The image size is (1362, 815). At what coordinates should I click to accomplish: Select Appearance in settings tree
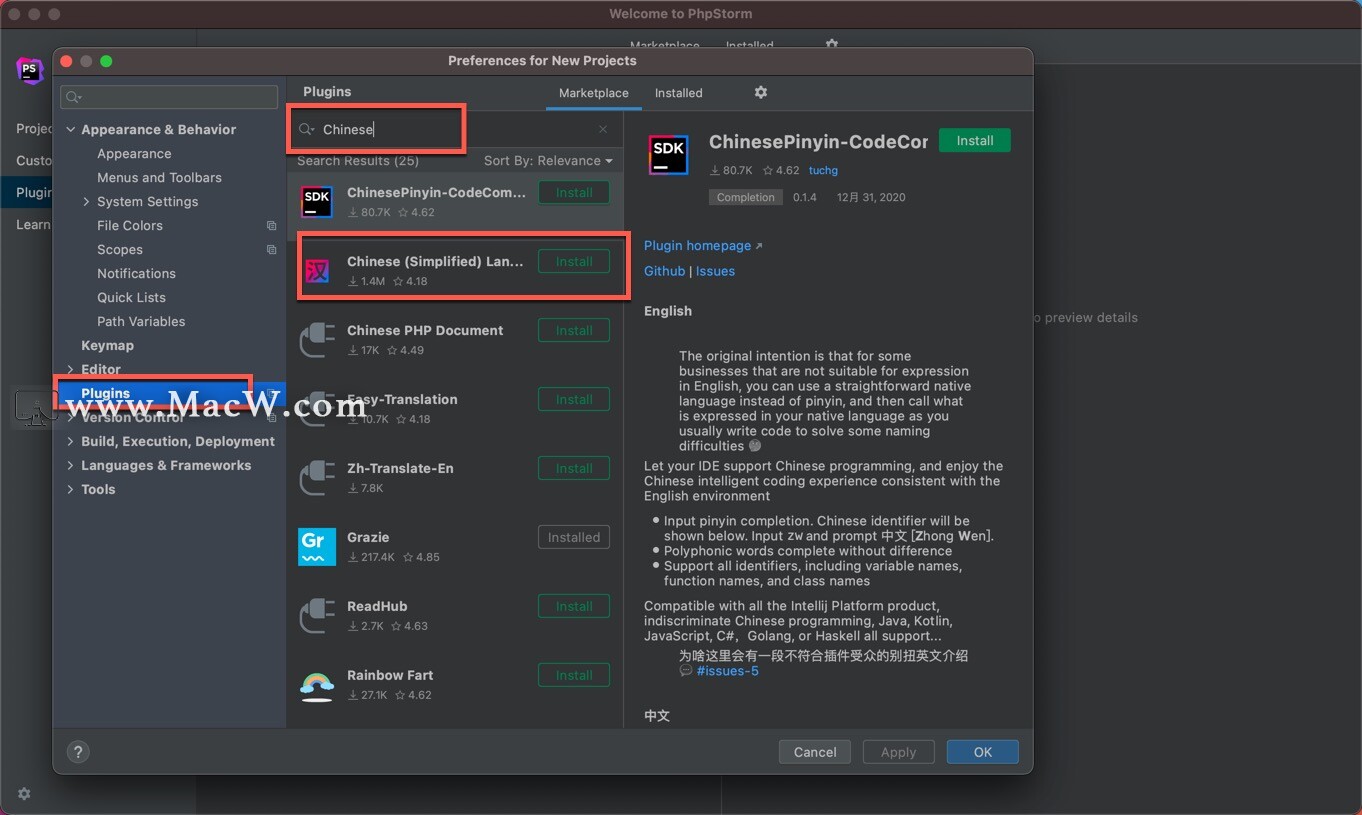coord(134,154)
